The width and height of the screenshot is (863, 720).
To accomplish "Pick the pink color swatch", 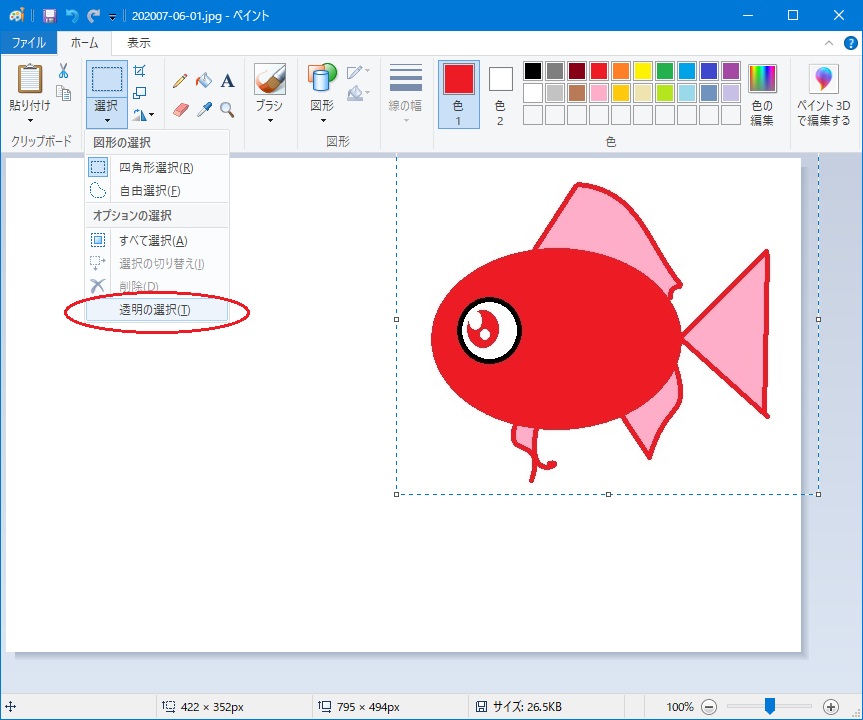I will (x=599, y=93).
